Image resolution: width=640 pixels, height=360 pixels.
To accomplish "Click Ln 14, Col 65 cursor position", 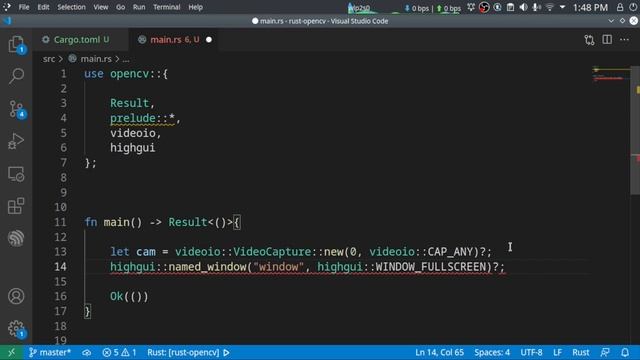I will (439, 352).
